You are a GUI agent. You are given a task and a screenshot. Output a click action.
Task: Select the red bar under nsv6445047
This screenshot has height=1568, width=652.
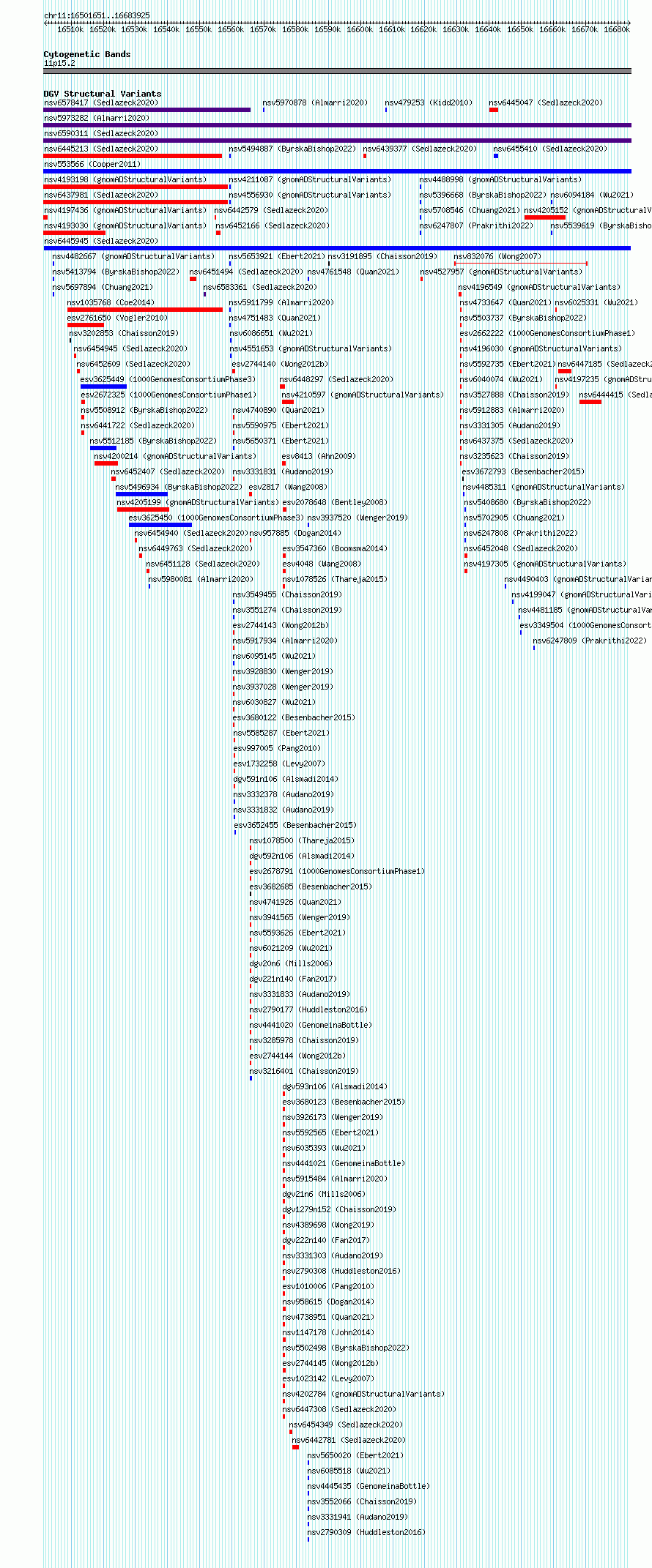(494, 110)
